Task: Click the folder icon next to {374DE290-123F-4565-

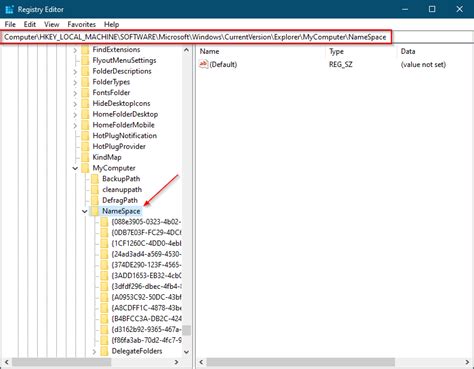Action: tap(104, 265)
